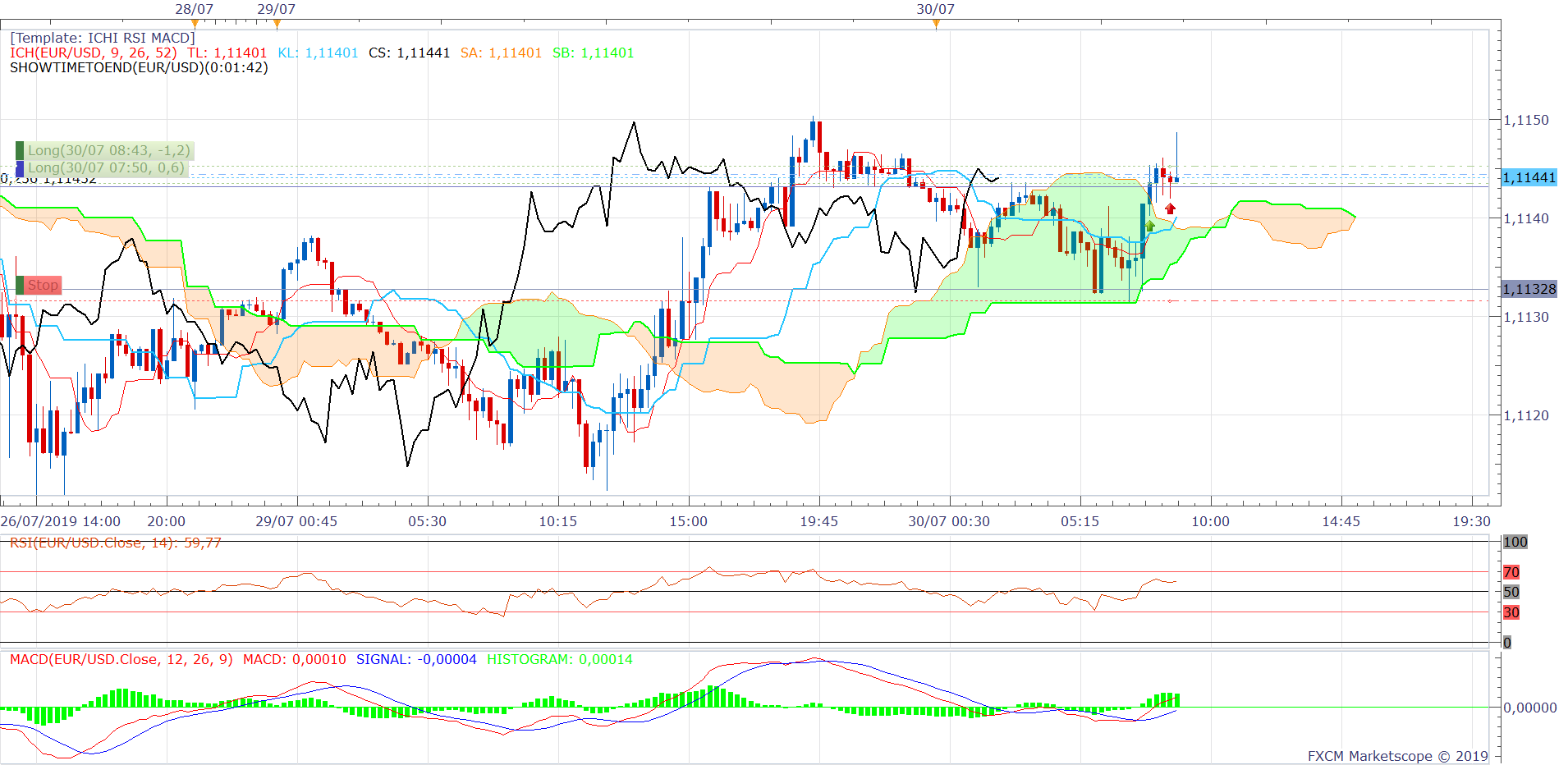The height and width of the screenshot is (765, 1568).
Task: Click the RSI 70 level tag
Action: click(x=1511, y=572)
